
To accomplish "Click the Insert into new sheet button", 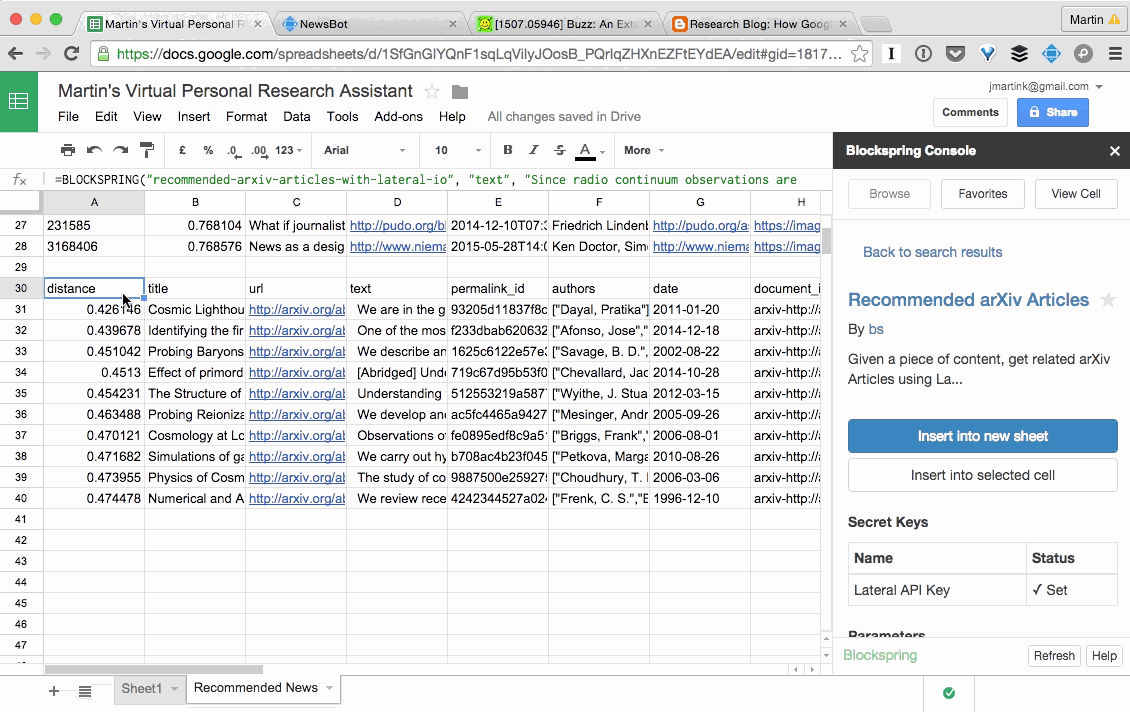I will click(982, 436).
